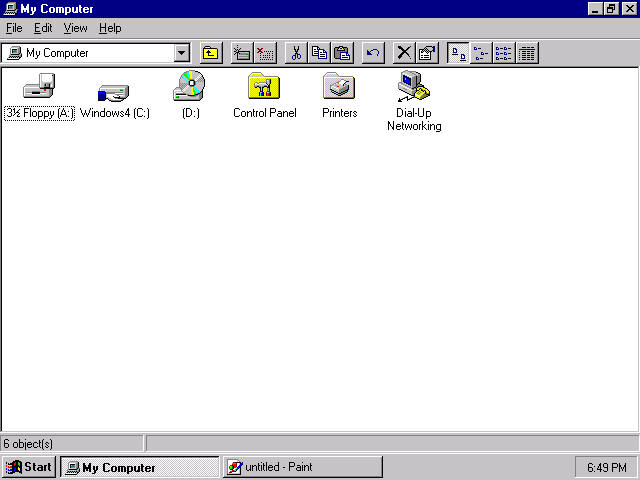Click the '6 object(s)' status bar text
The height and width of the screenshot is (480, 640).
(28, 444)
